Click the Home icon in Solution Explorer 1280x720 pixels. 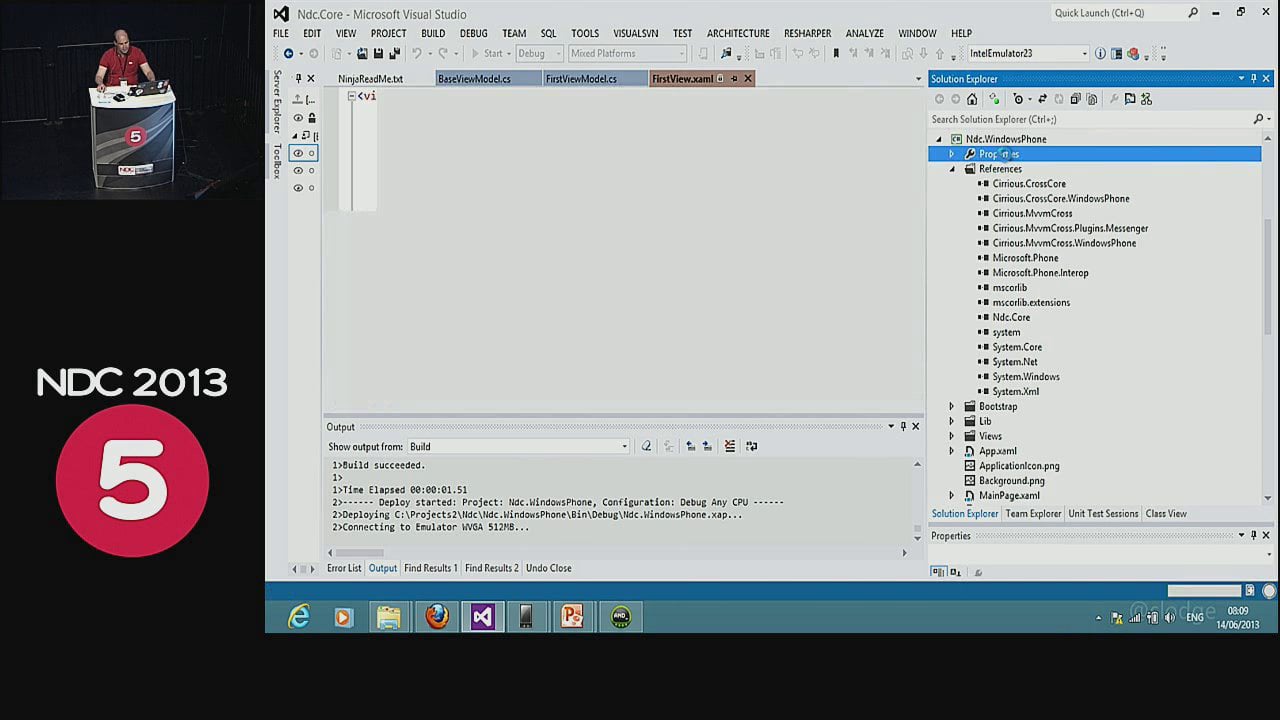pyautogui.click(x=972, y=99)
